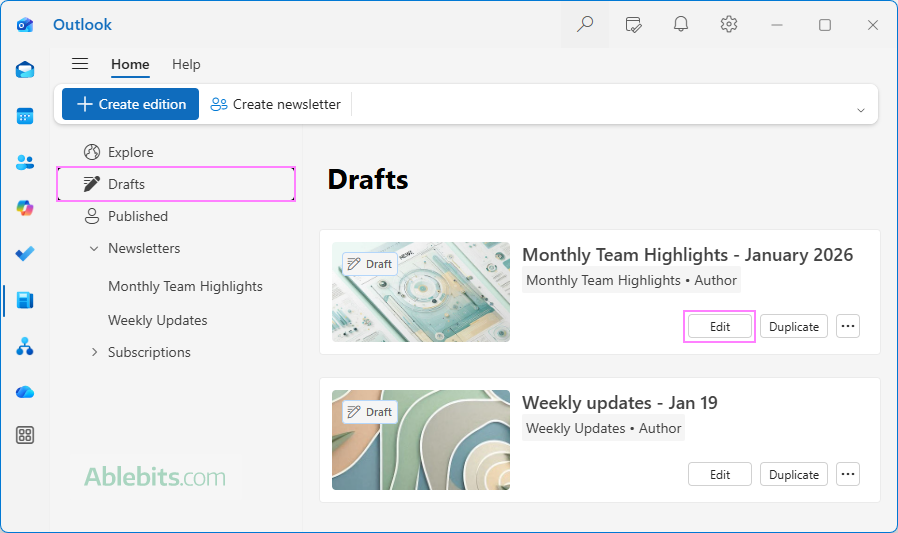This screenshot has width=898, height=533.
Task: Click the Drafts page heading
Action: (368, 179)
